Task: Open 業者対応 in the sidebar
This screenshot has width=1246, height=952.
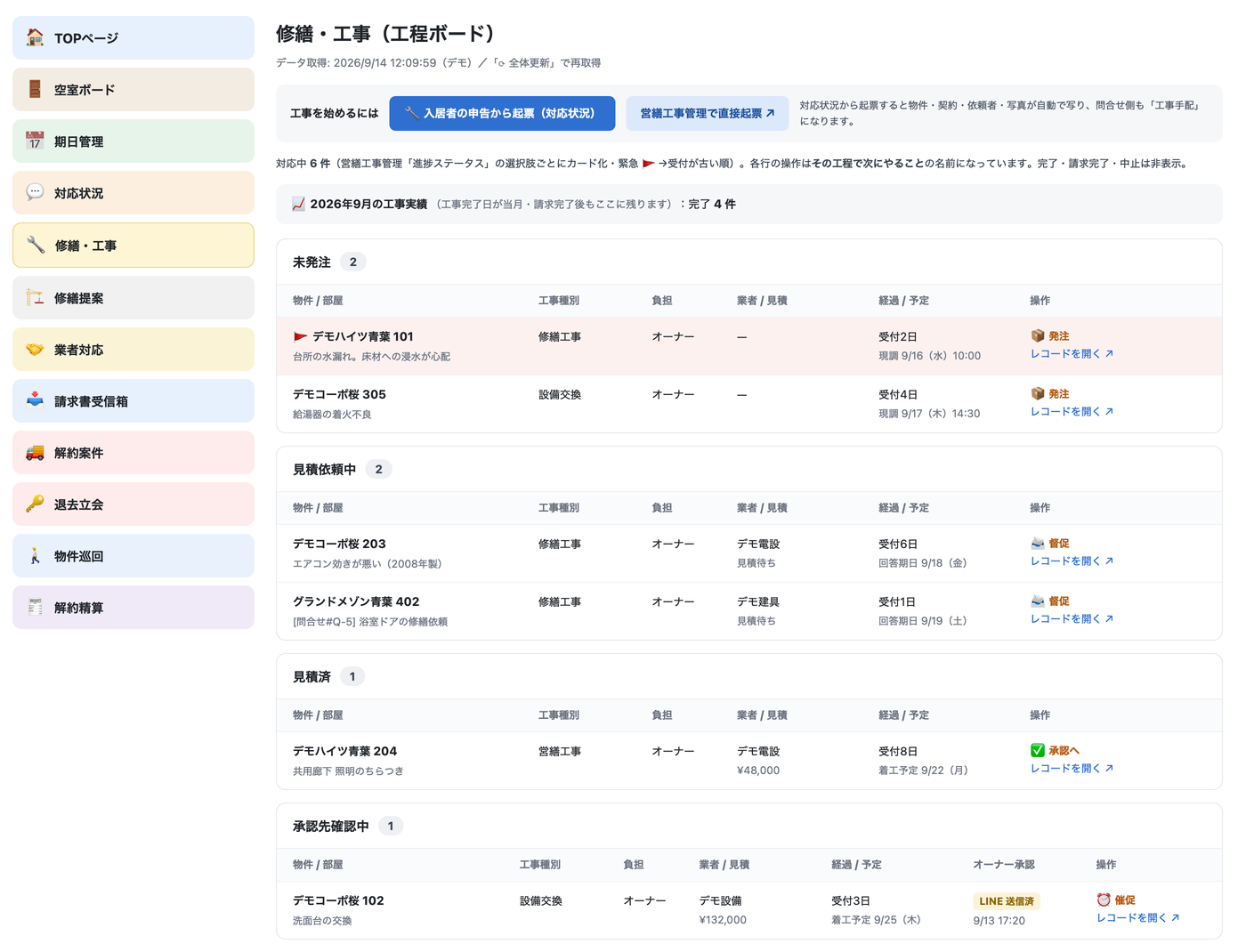Action: [133, 349]
